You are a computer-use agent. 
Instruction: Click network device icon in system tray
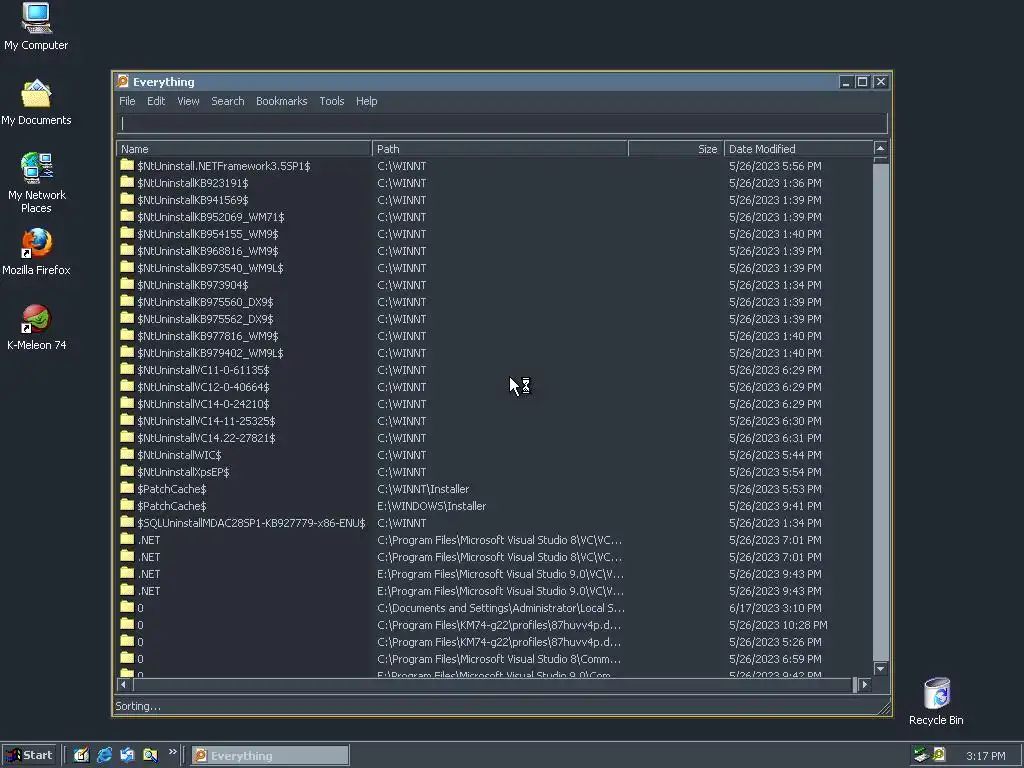coord(921,755)
